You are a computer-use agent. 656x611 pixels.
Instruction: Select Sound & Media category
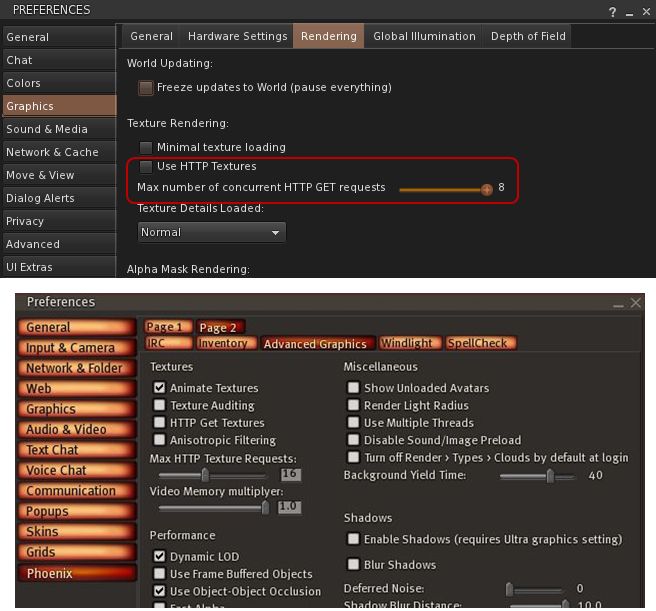tap(47, 129)
